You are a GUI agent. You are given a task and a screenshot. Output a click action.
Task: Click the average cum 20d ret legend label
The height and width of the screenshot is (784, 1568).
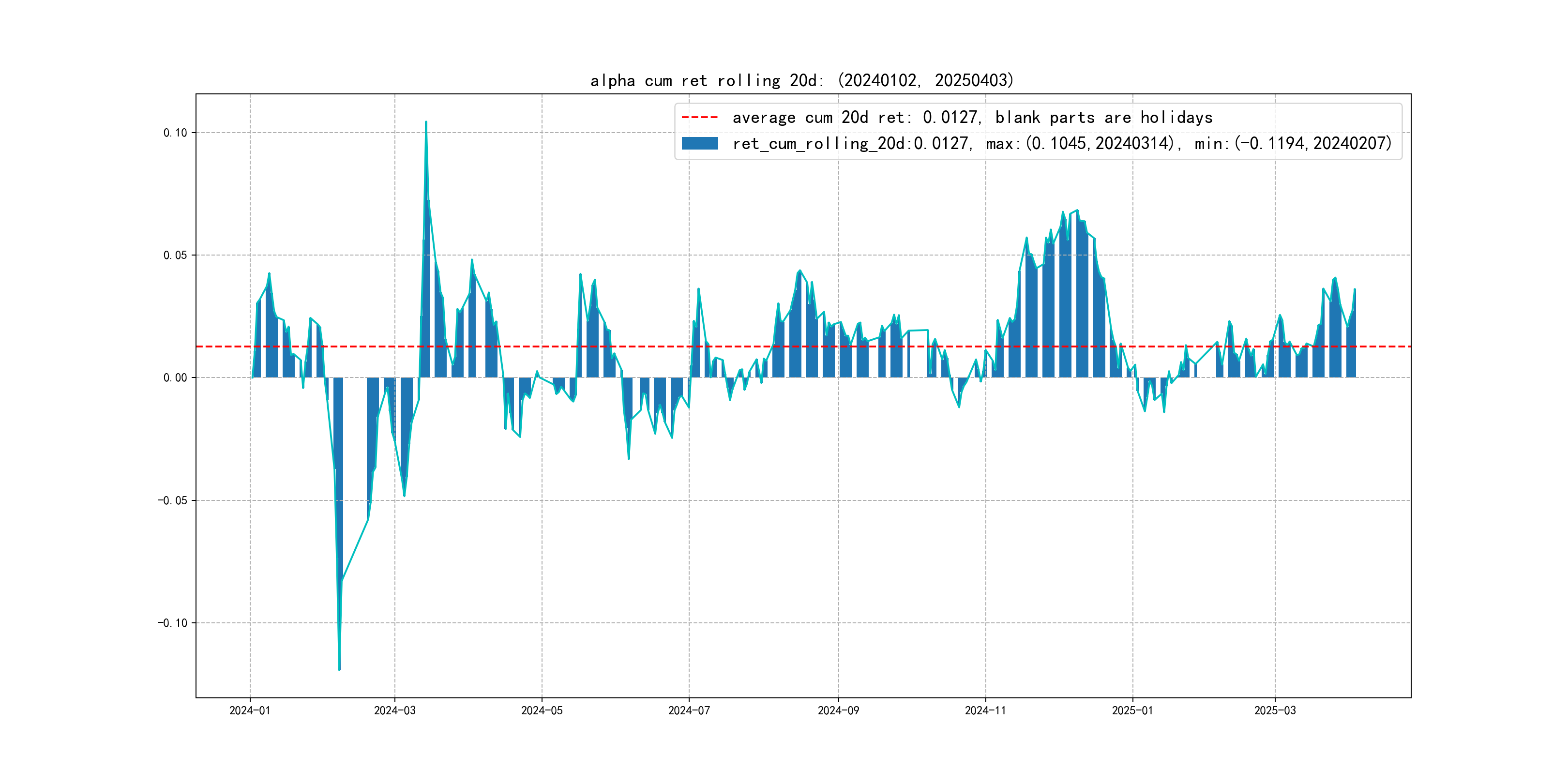(x=972, y=118)
